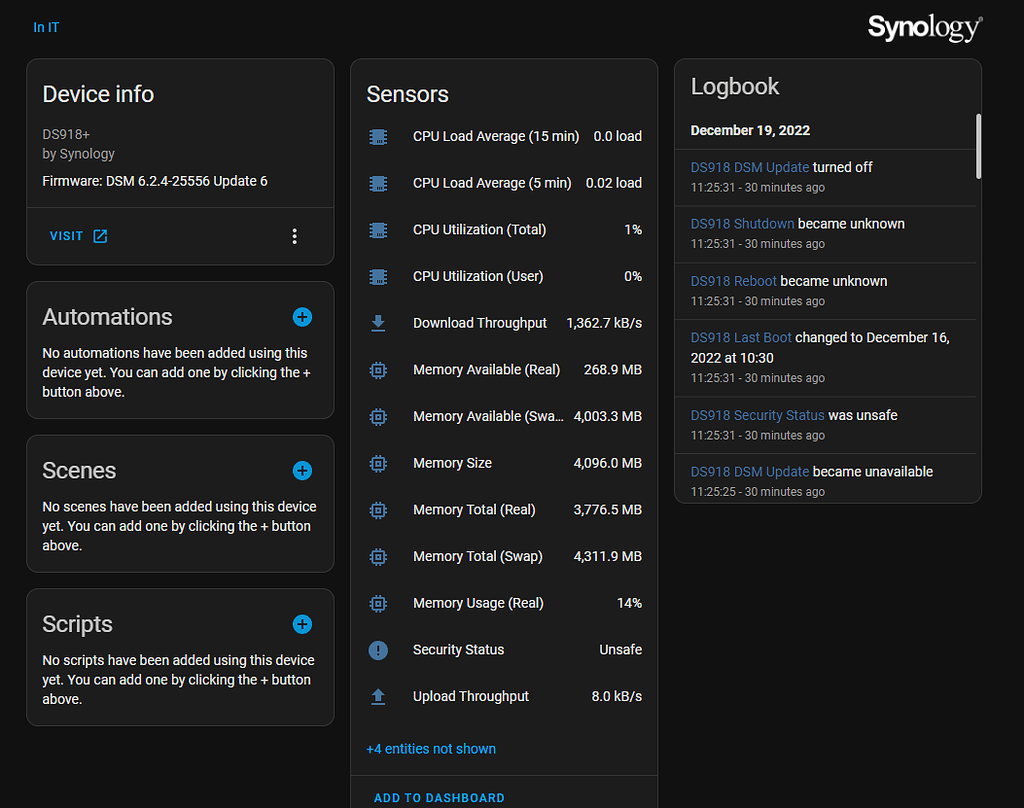
Task: Add a new automation with the plus icon
Action: coord(302,317)
